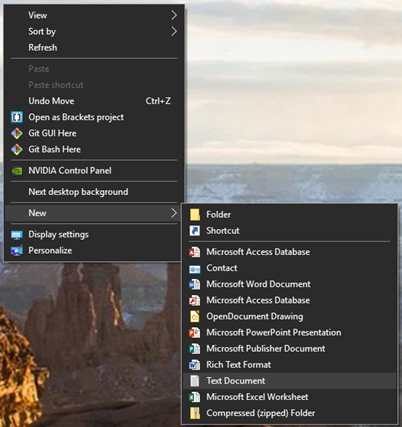
Task: Click the greyed-out Paste shortcut entry
Action: [x=94, y=85]
